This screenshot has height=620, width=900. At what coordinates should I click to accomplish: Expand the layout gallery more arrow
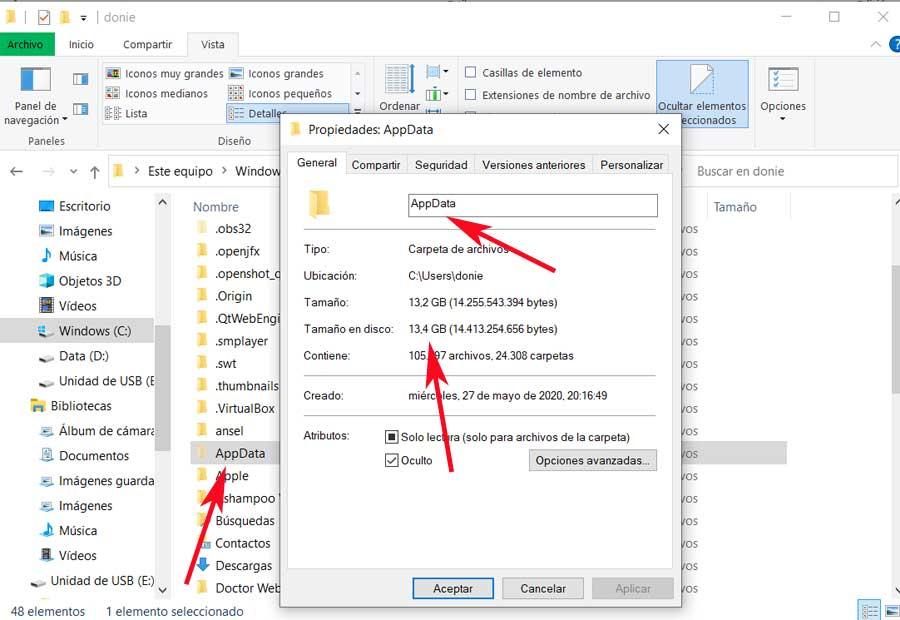pyautogui.click(x=357, y=111)
